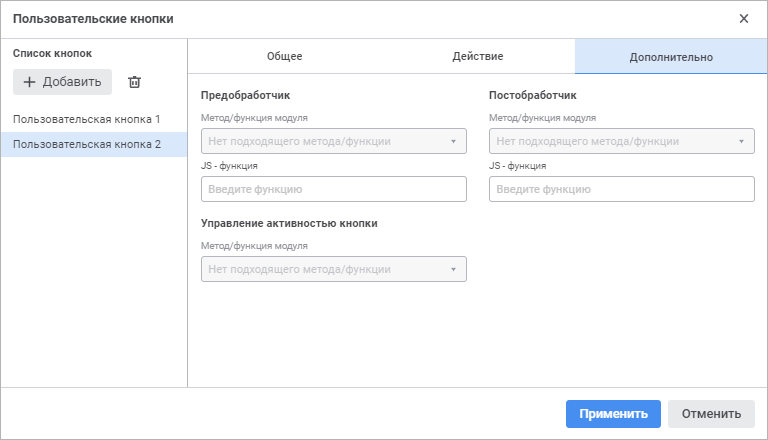The height and width of the screenshot is (440, 768).
Task: Click the Применить button
Action: [x=613, y=414]
